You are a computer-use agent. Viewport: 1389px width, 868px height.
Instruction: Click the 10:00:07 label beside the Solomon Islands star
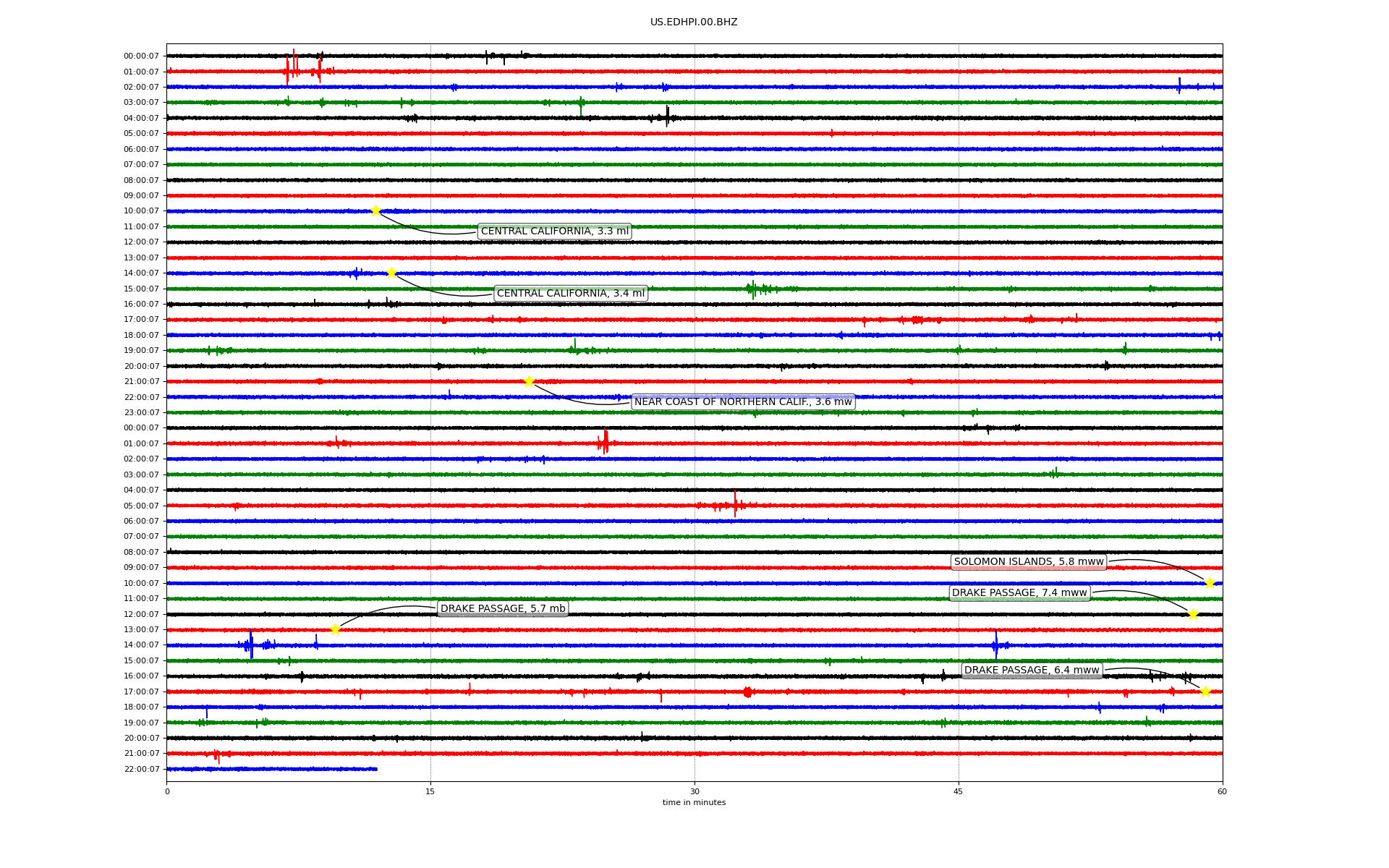point(141,584)
